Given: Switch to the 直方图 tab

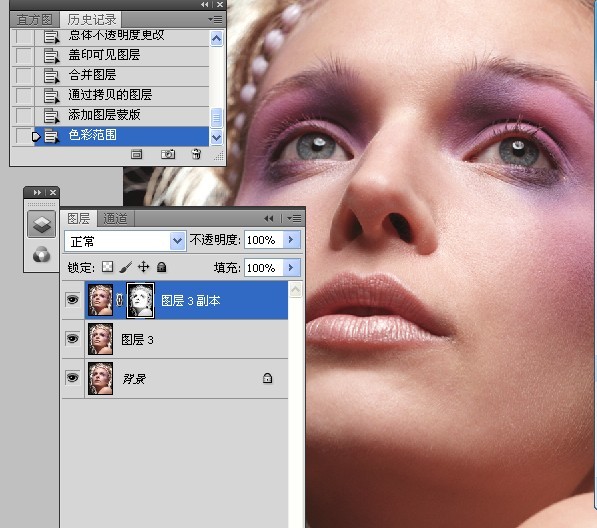Looking at the screenshot, I should (x=34, y=19).
